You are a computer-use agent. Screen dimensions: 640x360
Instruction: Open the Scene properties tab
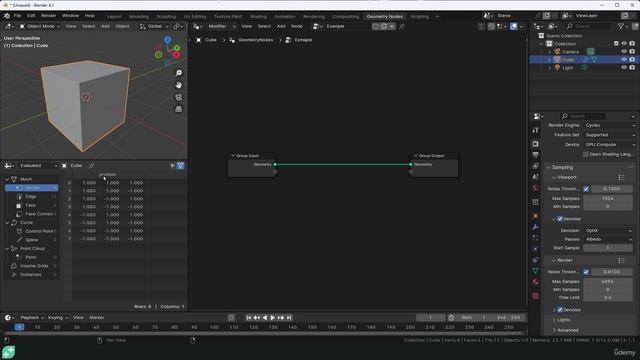click(536, 177)
